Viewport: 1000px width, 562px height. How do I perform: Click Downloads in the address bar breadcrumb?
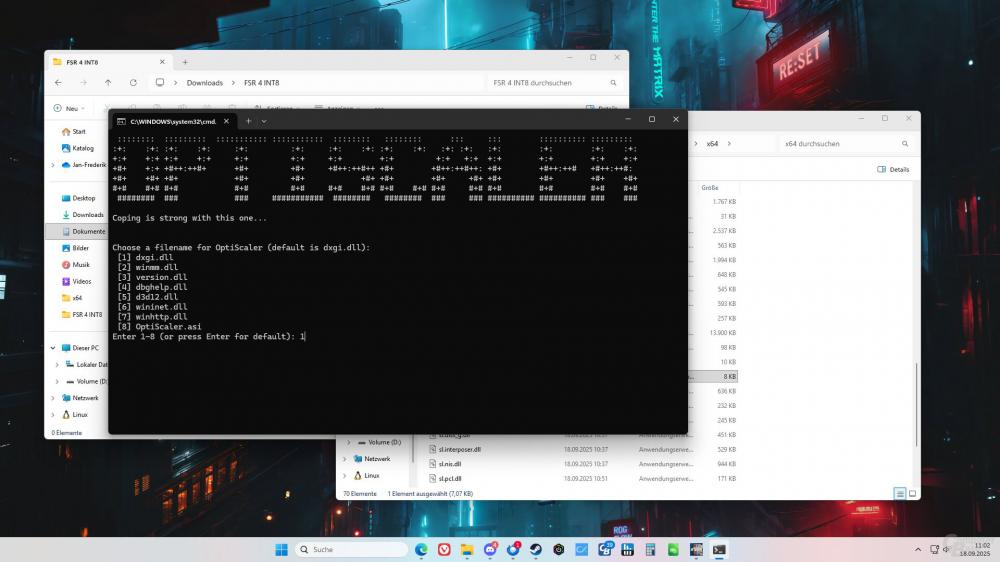(x=205, y=83)
